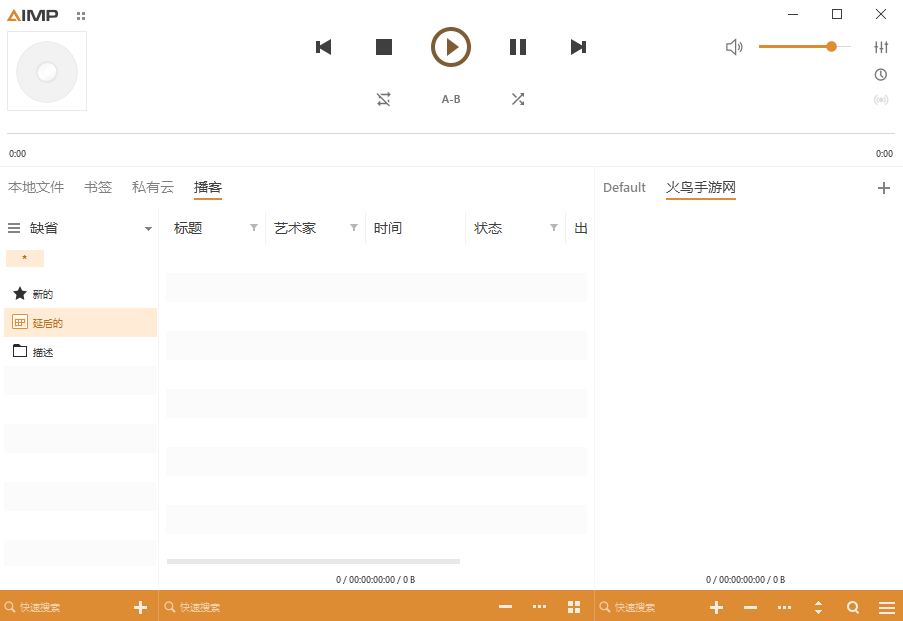Image resolution: width=903 pixels, height=621 pixels.
Task: Select the 新的 star item
Action: pos(81,294)
